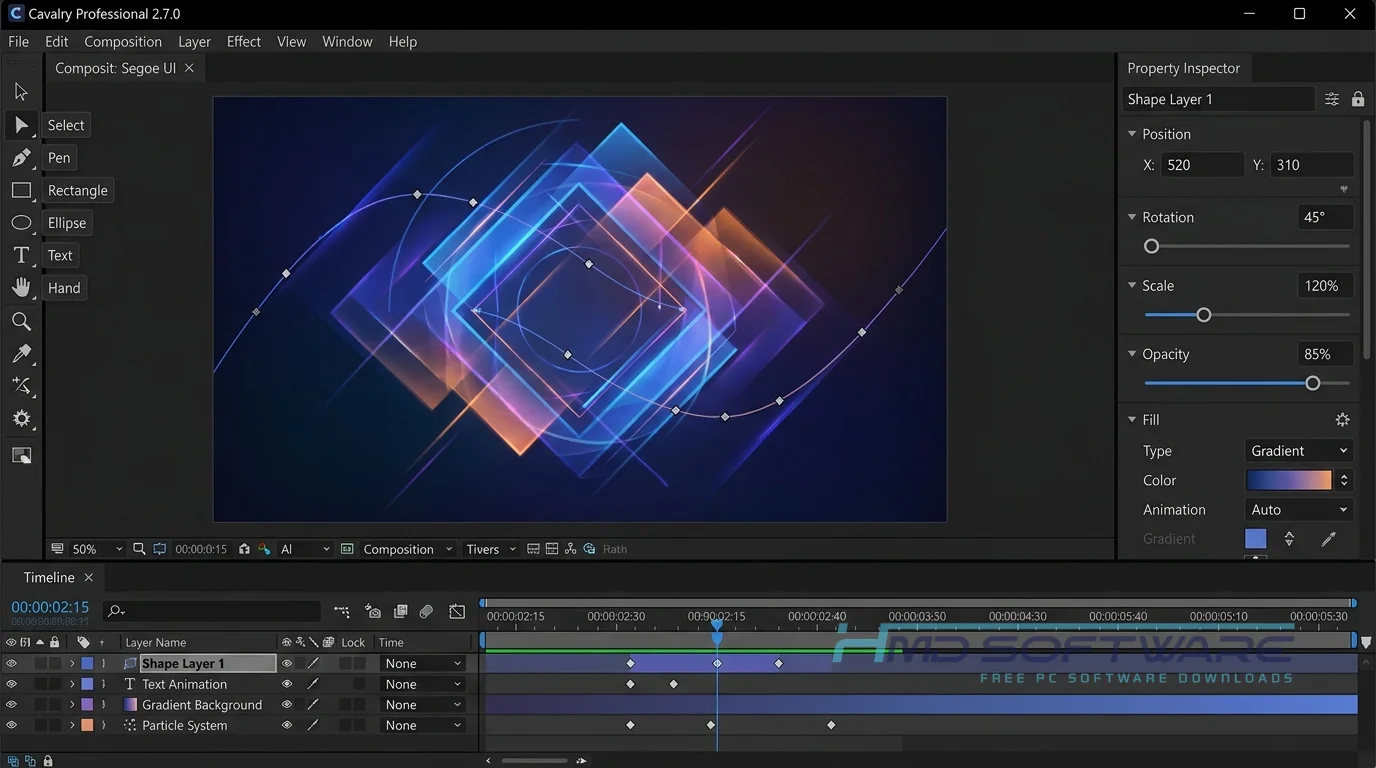Open the Effect menu
The height and width of the screenshot is (768, 1376).
point(243,42)
